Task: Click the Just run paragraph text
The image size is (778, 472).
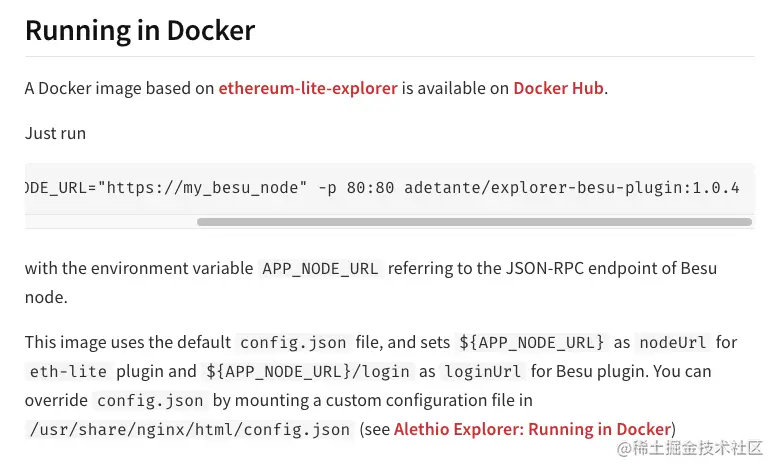Action: tap(56, 133)
